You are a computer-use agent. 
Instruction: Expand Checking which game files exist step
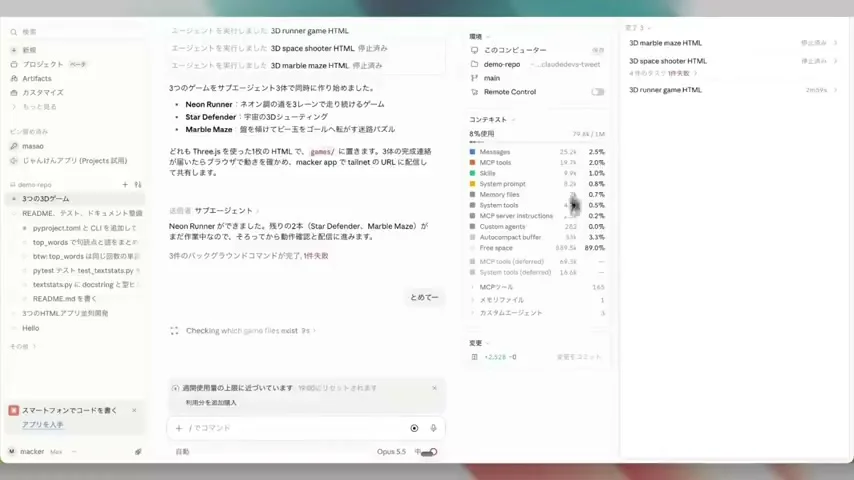(x=251, y=331)
